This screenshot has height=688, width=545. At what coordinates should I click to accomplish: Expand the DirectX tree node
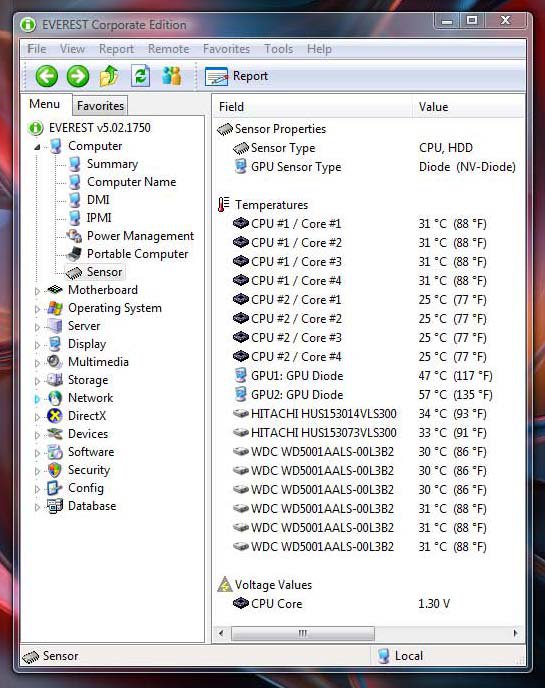[37, 416]
